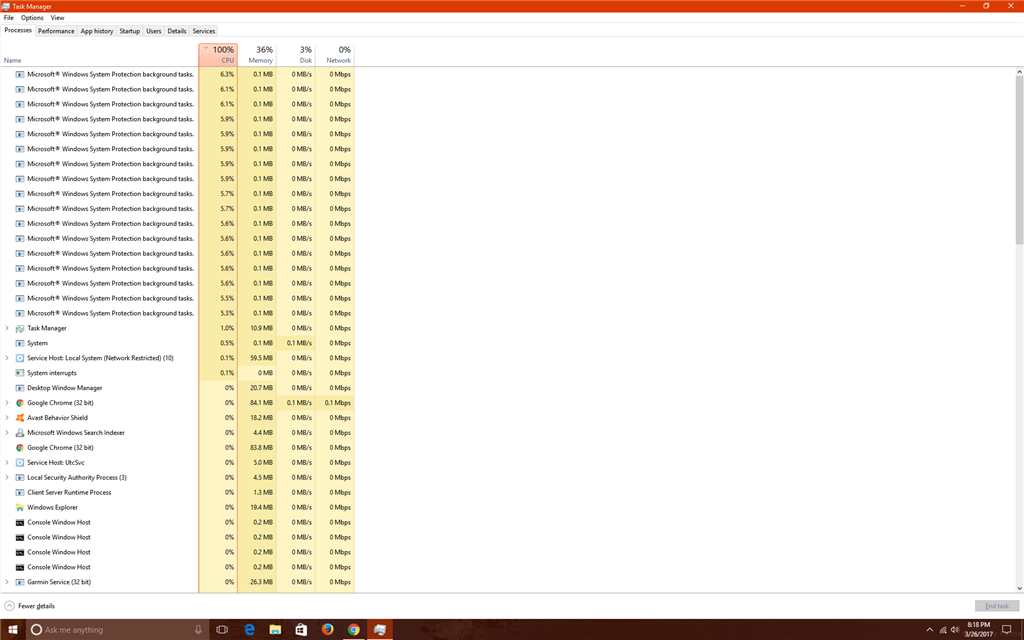1024x640 pixels.
Task: Click the vertical scrollbar of process list
Action: point(1019,160)
